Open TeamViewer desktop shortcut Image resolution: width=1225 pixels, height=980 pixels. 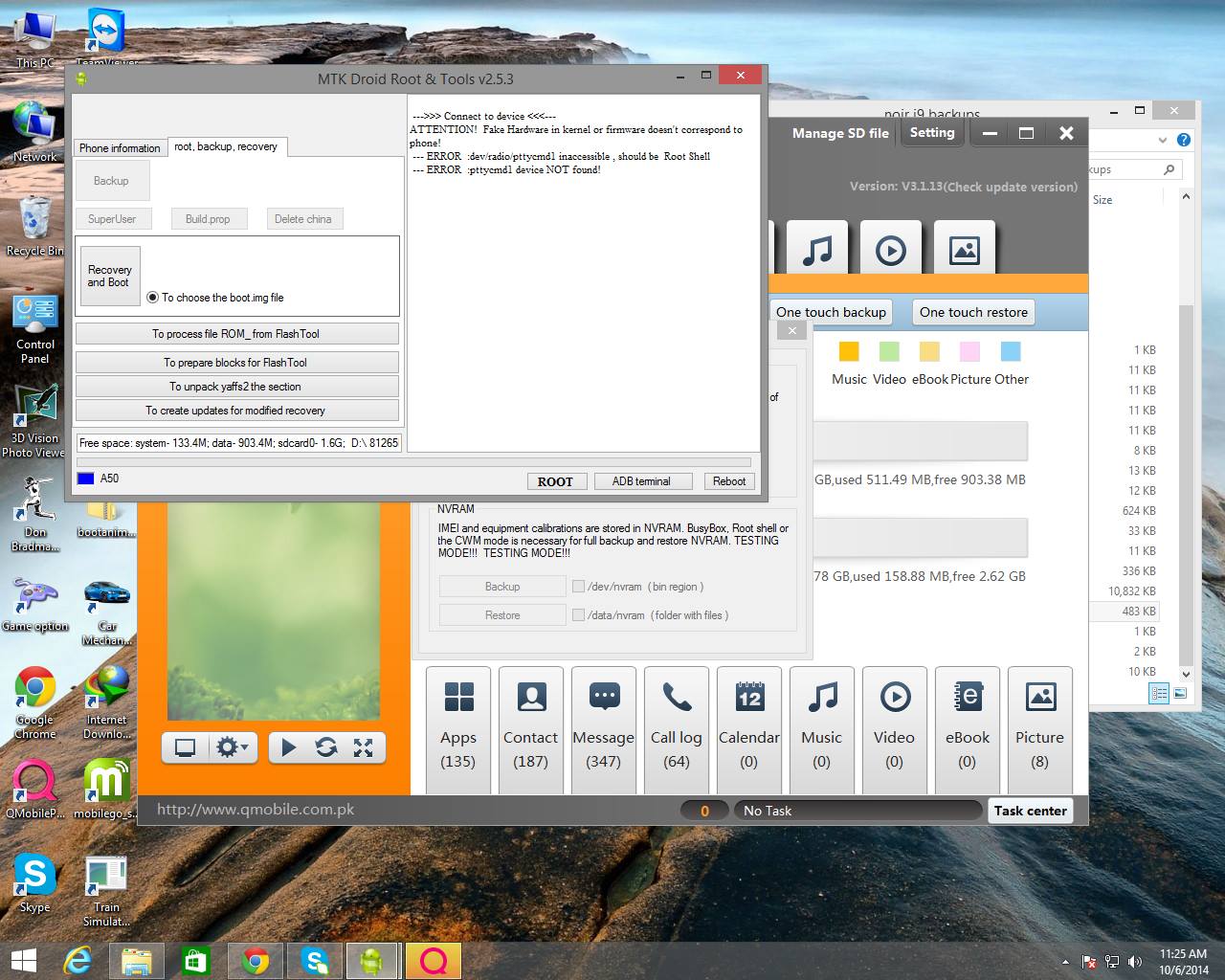(106, 38)
